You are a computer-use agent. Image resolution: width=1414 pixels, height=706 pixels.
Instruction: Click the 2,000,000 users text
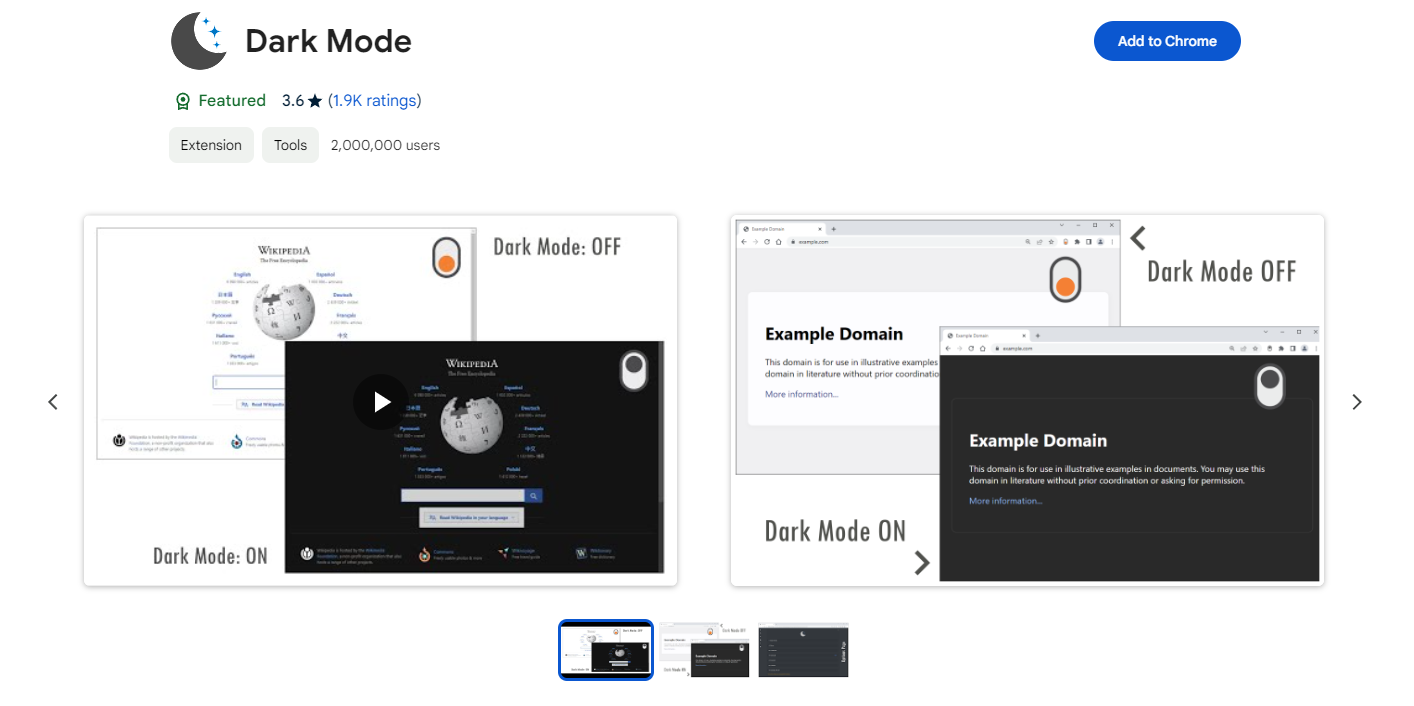point(385,145)
